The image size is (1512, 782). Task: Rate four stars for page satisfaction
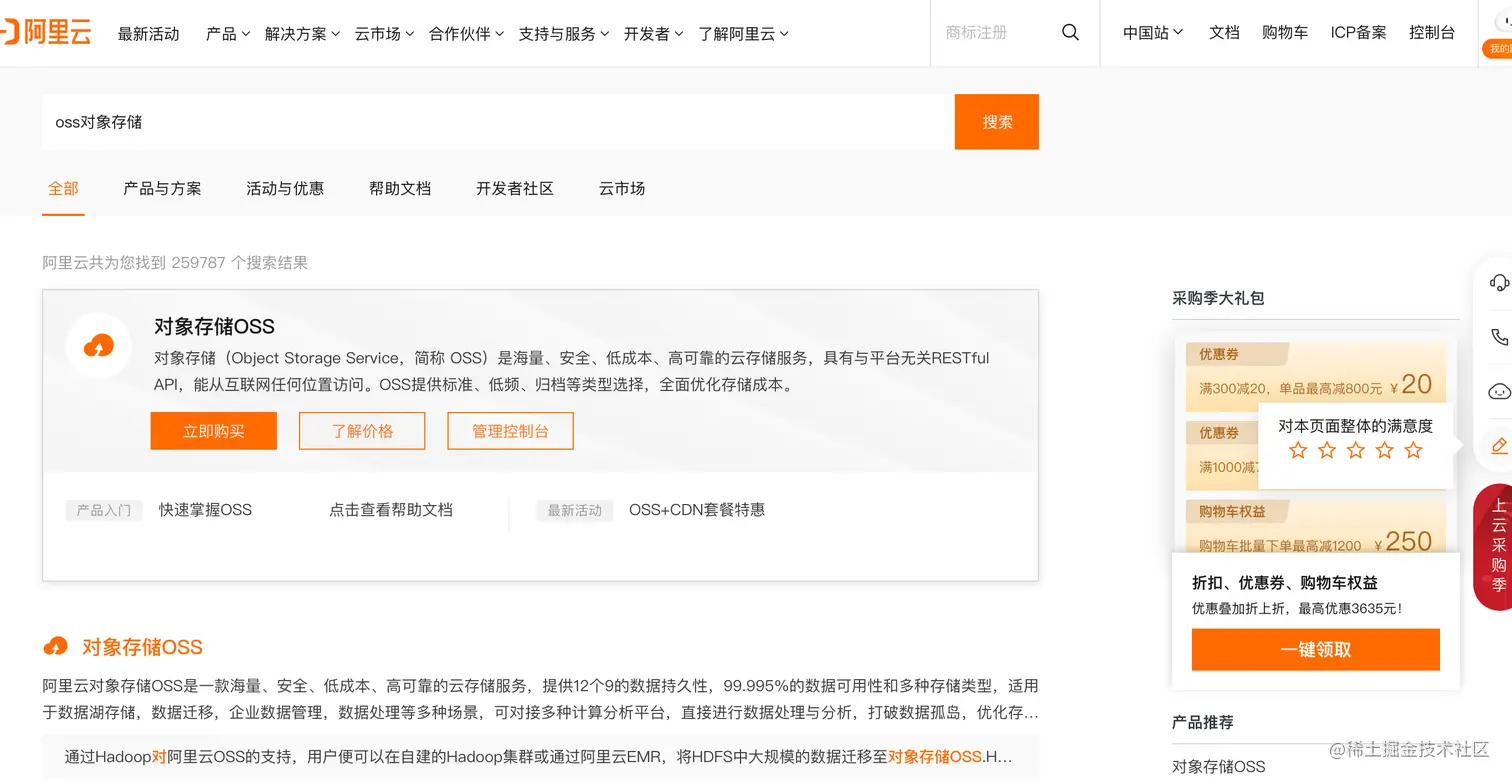click(x=1384, y=450)
